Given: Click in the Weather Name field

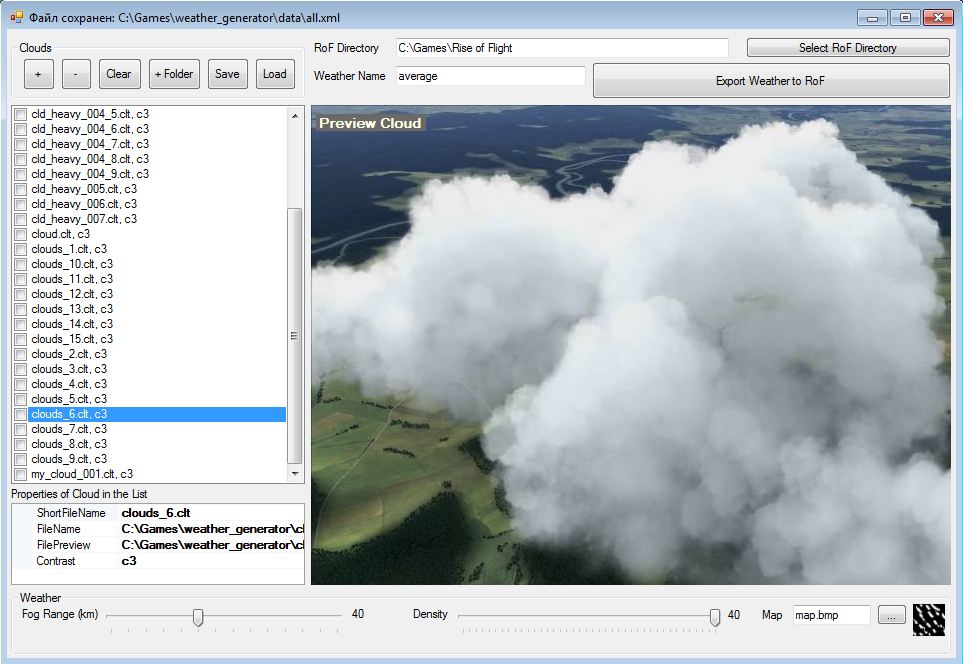Looking at the screenshot, I should (x=490, y=76).
